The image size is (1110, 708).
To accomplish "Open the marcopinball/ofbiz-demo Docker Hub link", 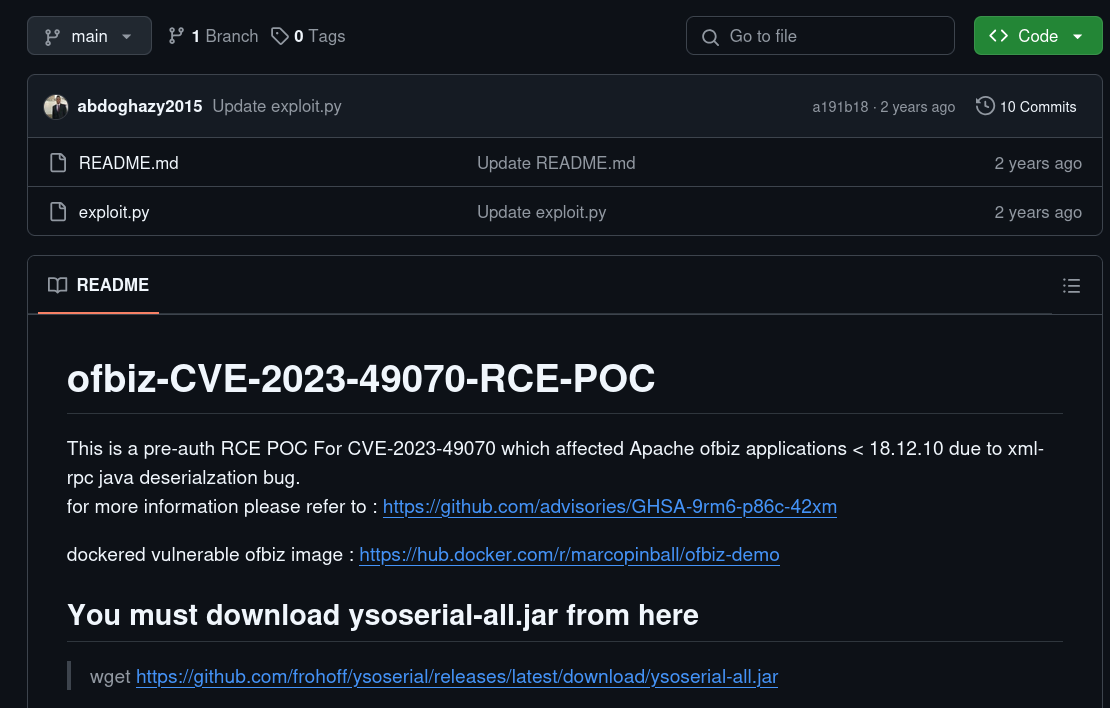I will coord(569,554).
